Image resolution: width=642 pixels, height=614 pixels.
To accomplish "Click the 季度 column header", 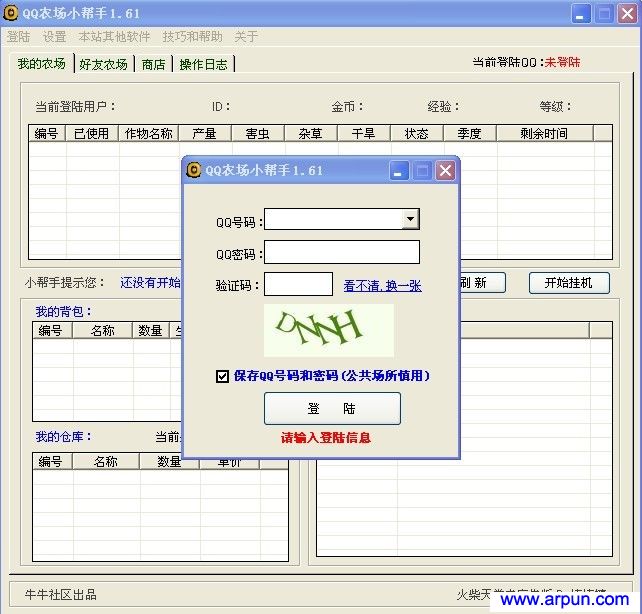I will click(470, 133).
